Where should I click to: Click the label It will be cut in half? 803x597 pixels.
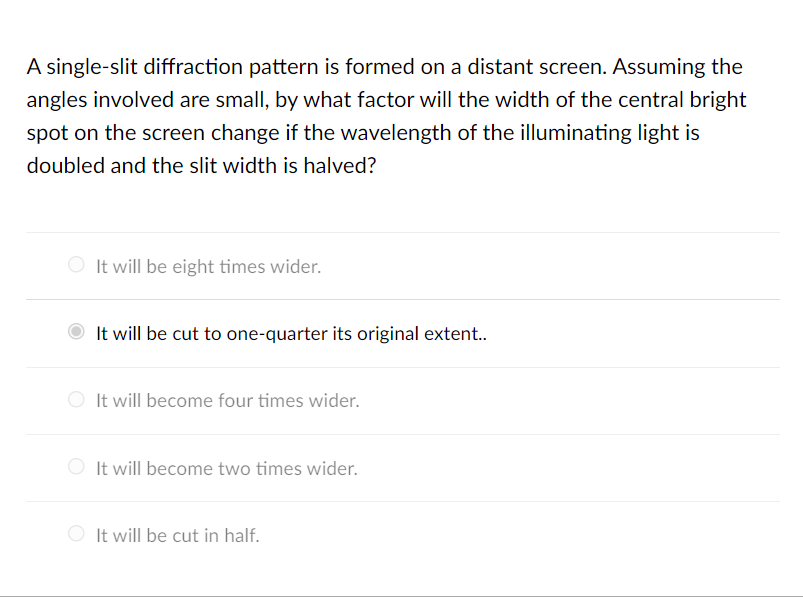pos(177,535)
